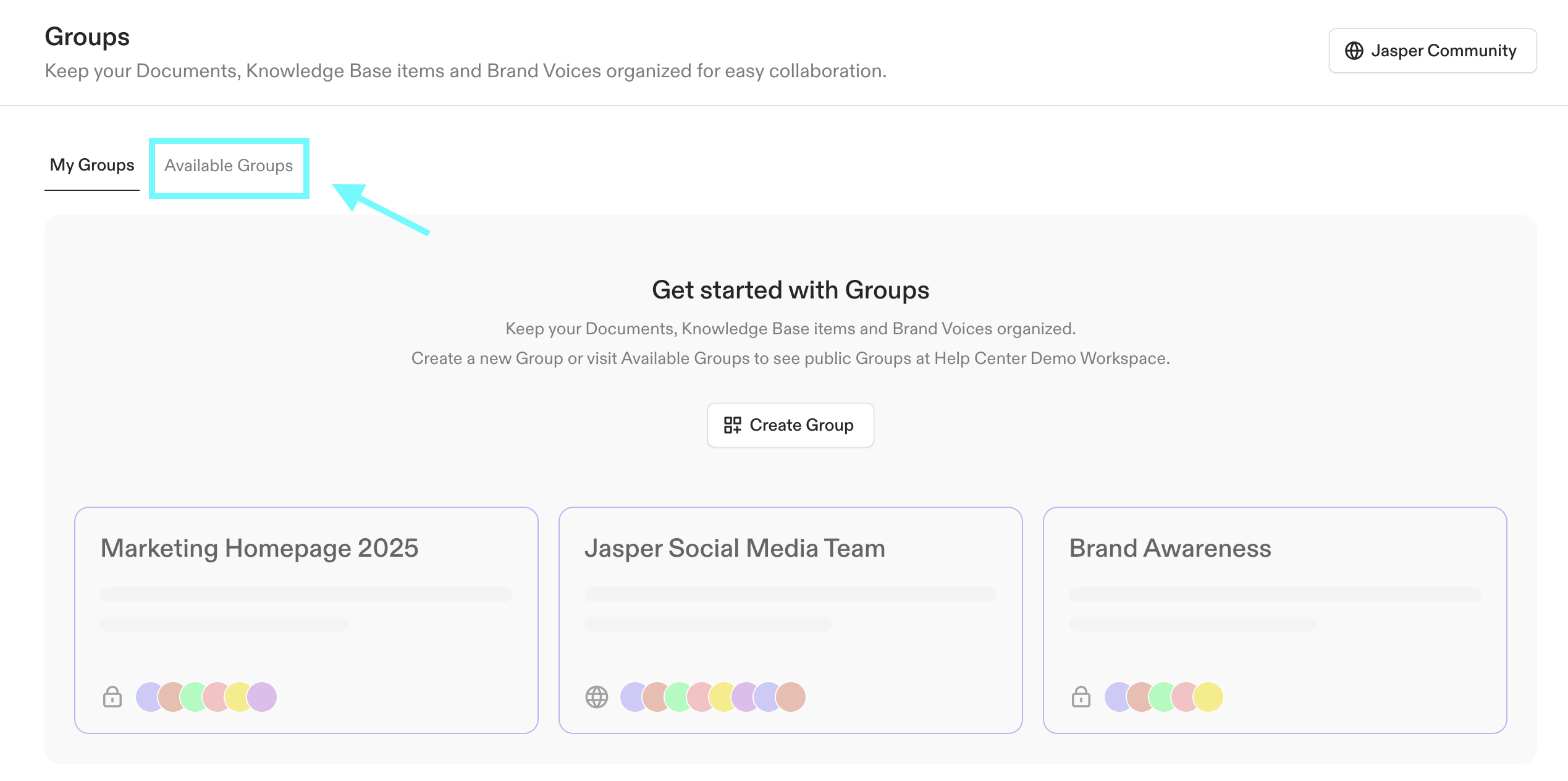Click the Create Group button

[x=790, y=425]
